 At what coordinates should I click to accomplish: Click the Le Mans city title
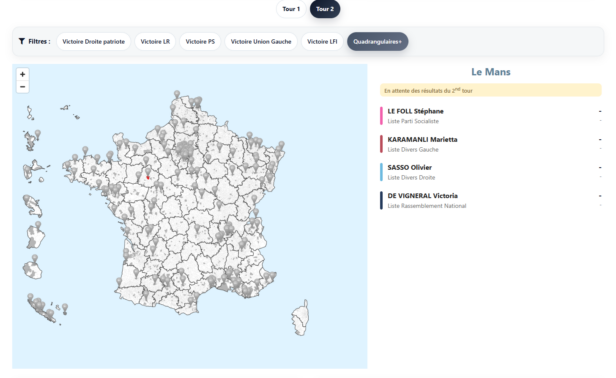point(491,72)
